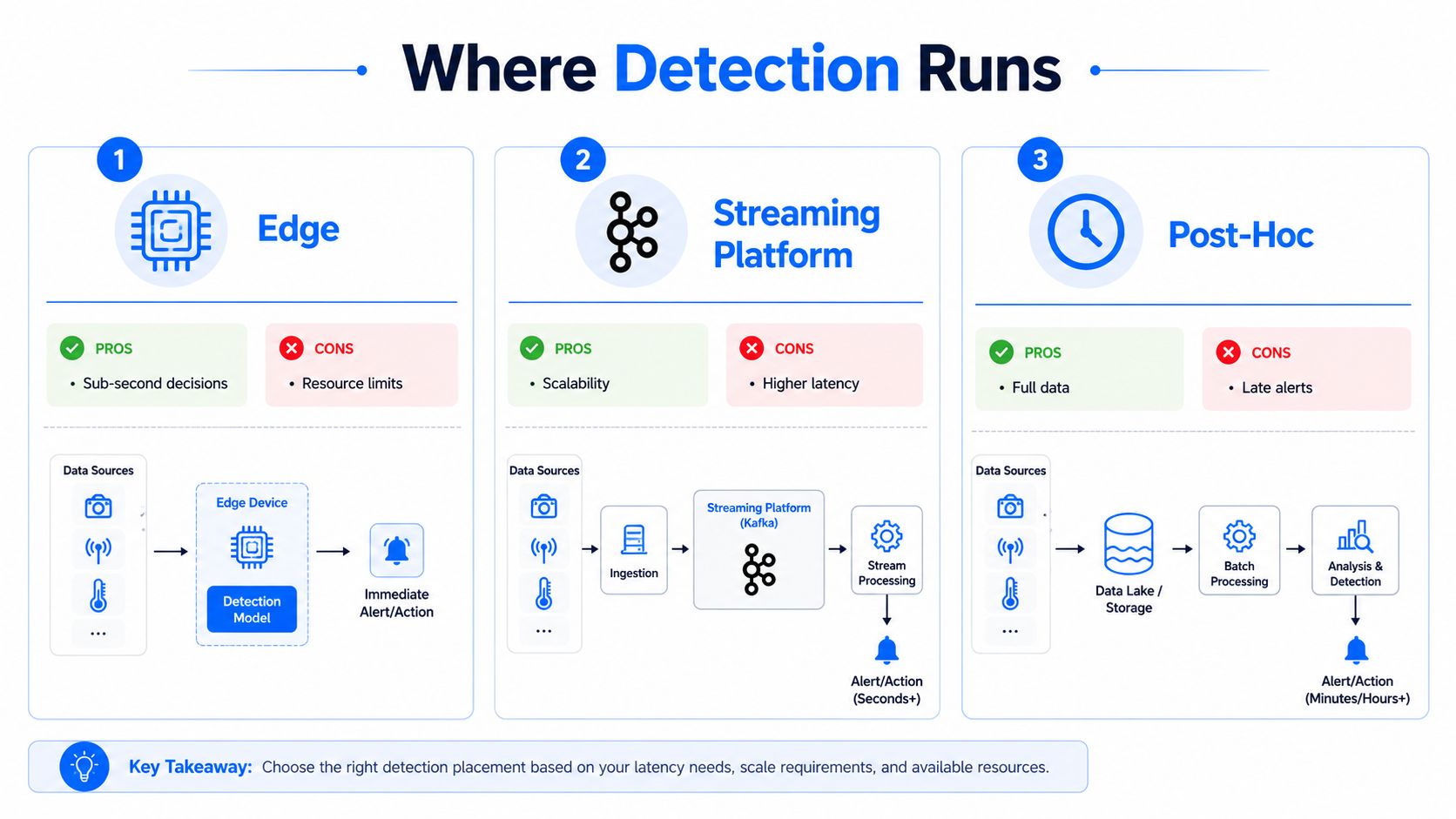
Task: Click the antenna icon in Post-Hoc Data Sources
Action: tap(1010, 549)
